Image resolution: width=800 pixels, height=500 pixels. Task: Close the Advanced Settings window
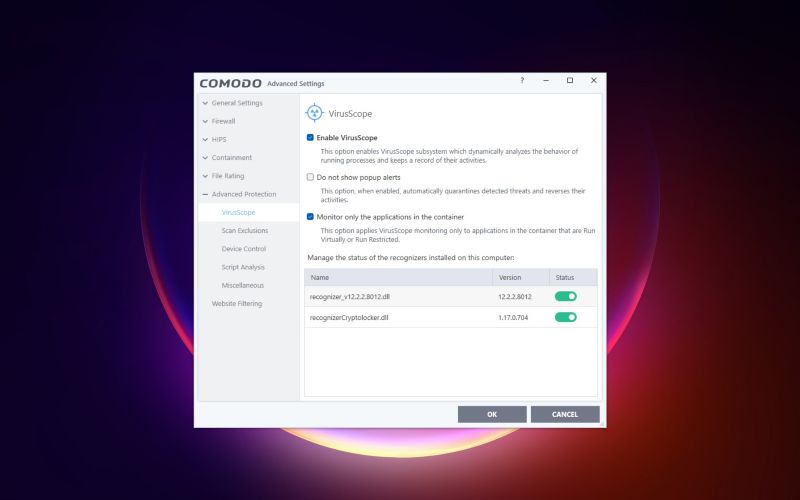coord(593,81)
